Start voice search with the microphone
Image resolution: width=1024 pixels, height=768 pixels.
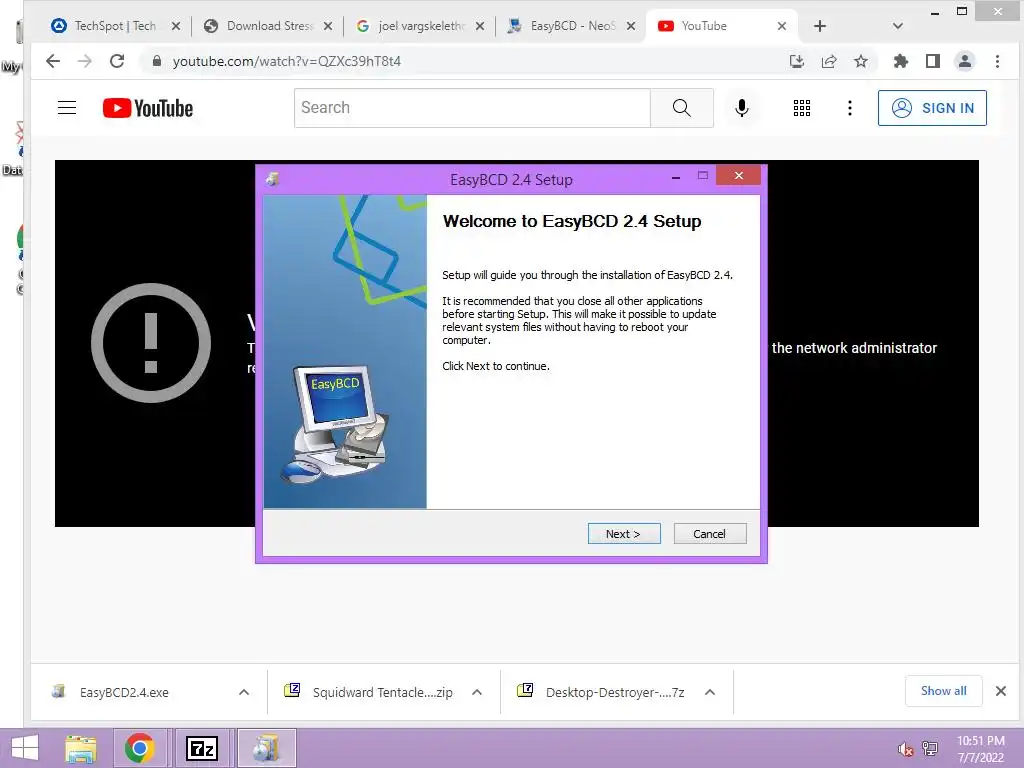pos(742,108)
